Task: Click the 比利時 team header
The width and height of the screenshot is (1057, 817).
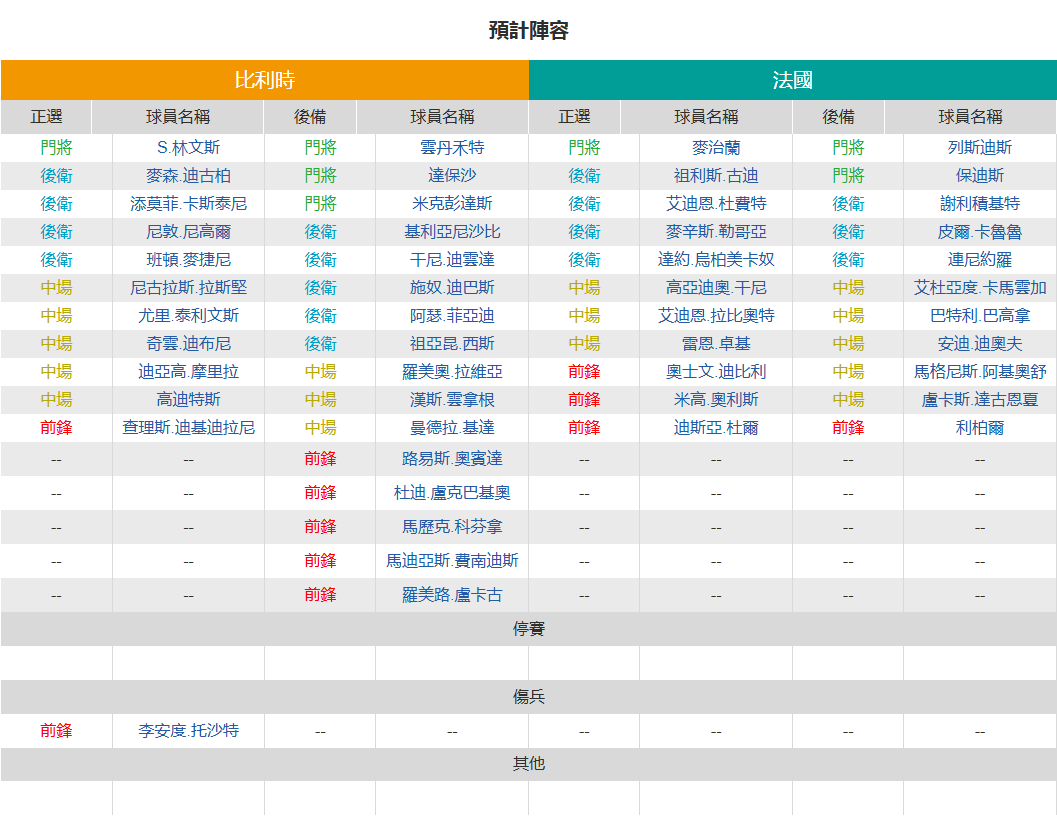Action: [264, 80]
